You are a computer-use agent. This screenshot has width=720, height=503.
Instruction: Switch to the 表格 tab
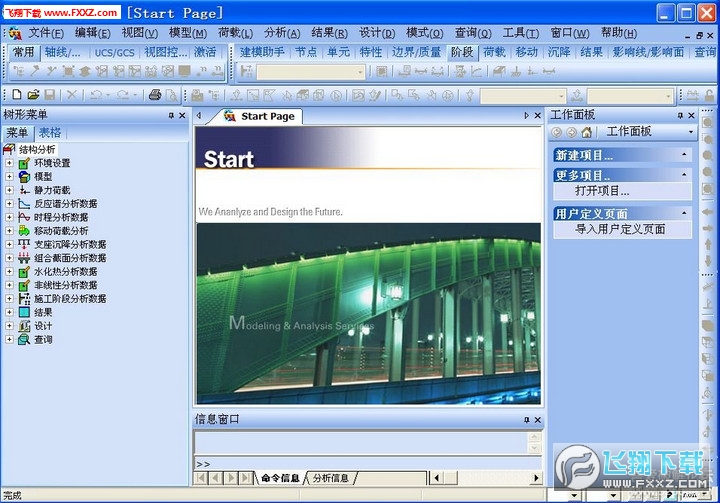[x=50, y=133]
